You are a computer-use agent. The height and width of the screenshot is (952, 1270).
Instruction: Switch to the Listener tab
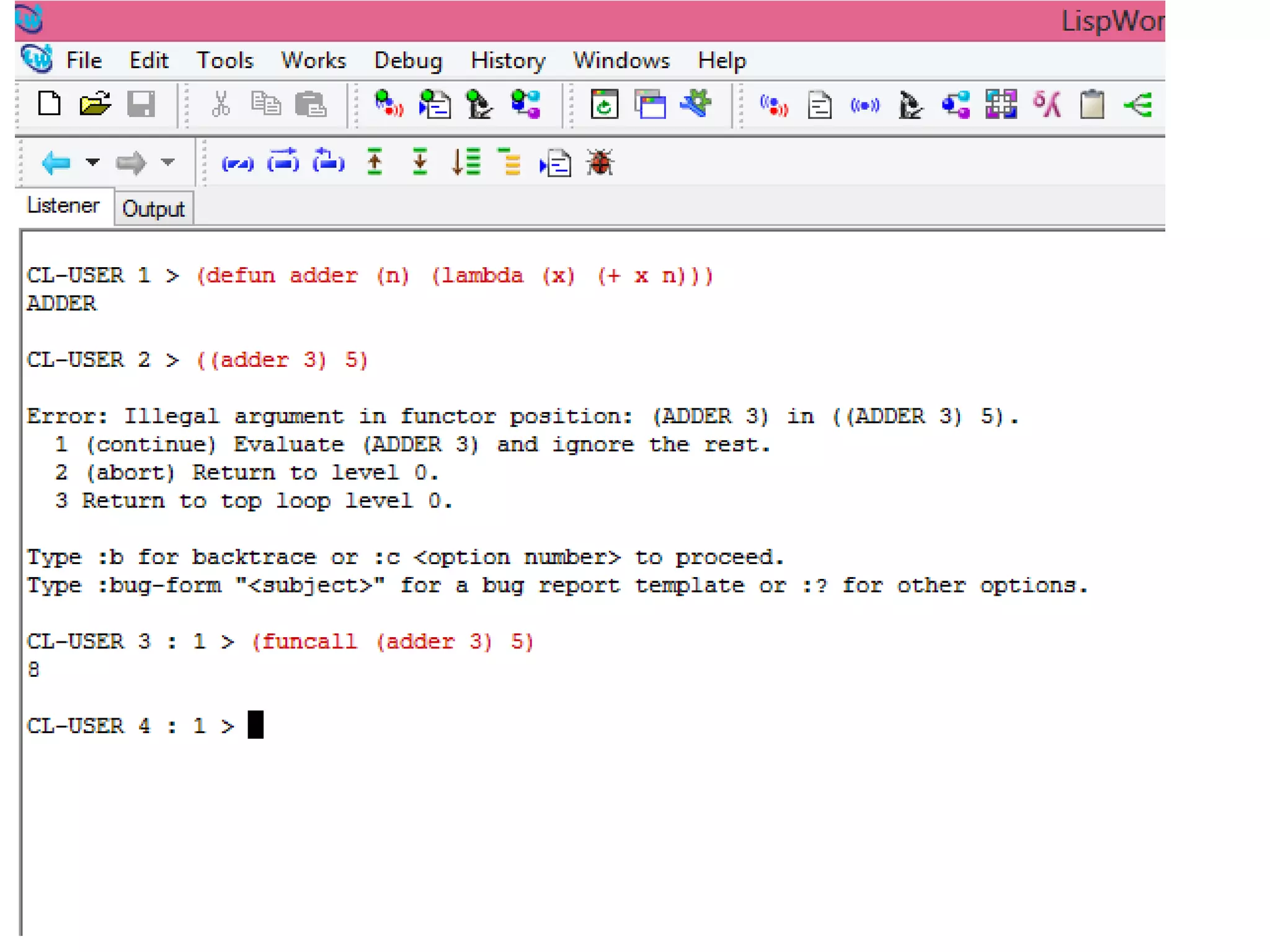coord(63,206)
